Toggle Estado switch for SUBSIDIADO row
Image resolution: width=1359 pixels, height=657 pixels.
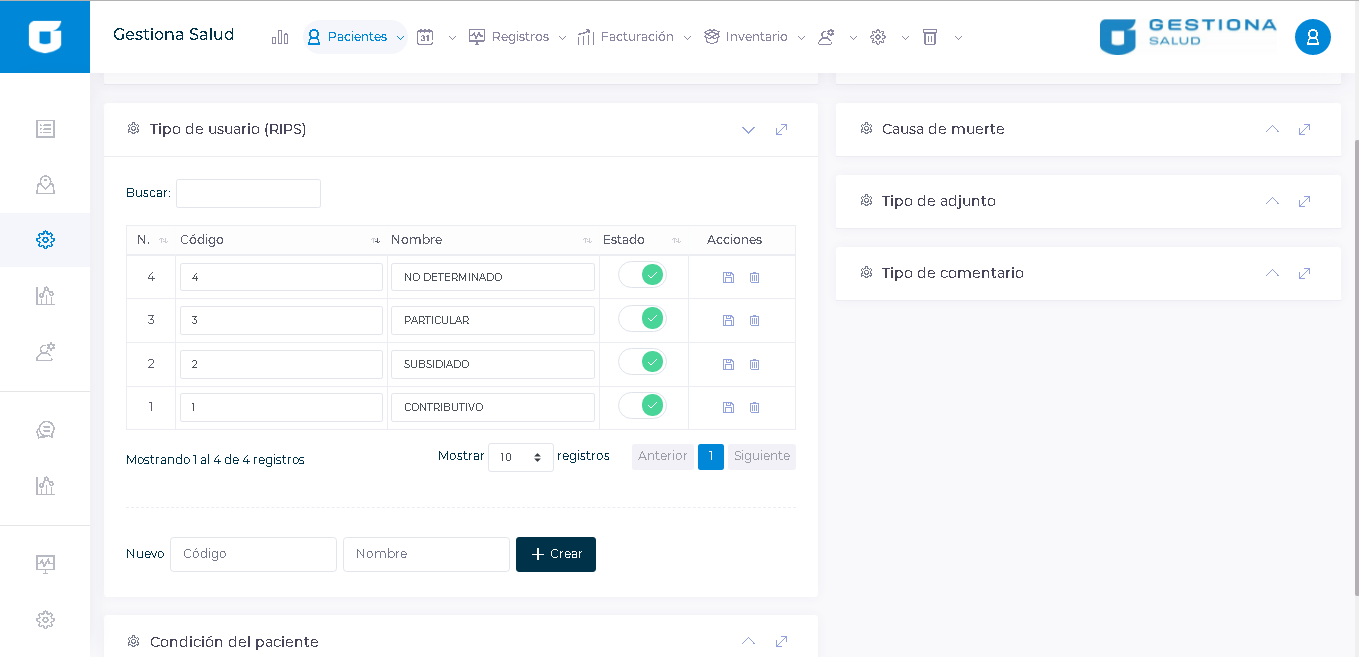[x=642, y=362]
